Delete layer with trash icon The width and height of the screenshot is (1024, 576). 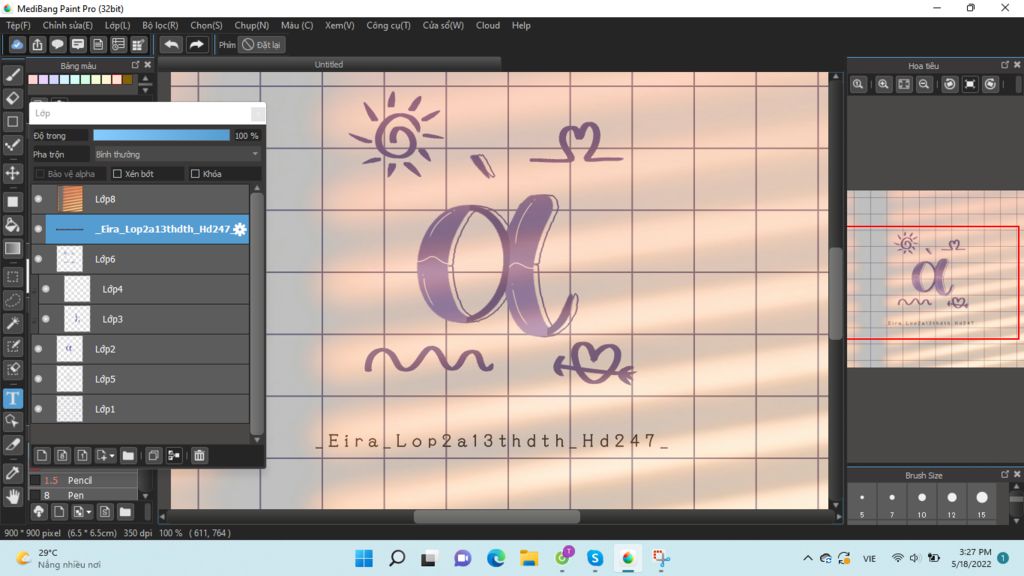click(199, 455)
